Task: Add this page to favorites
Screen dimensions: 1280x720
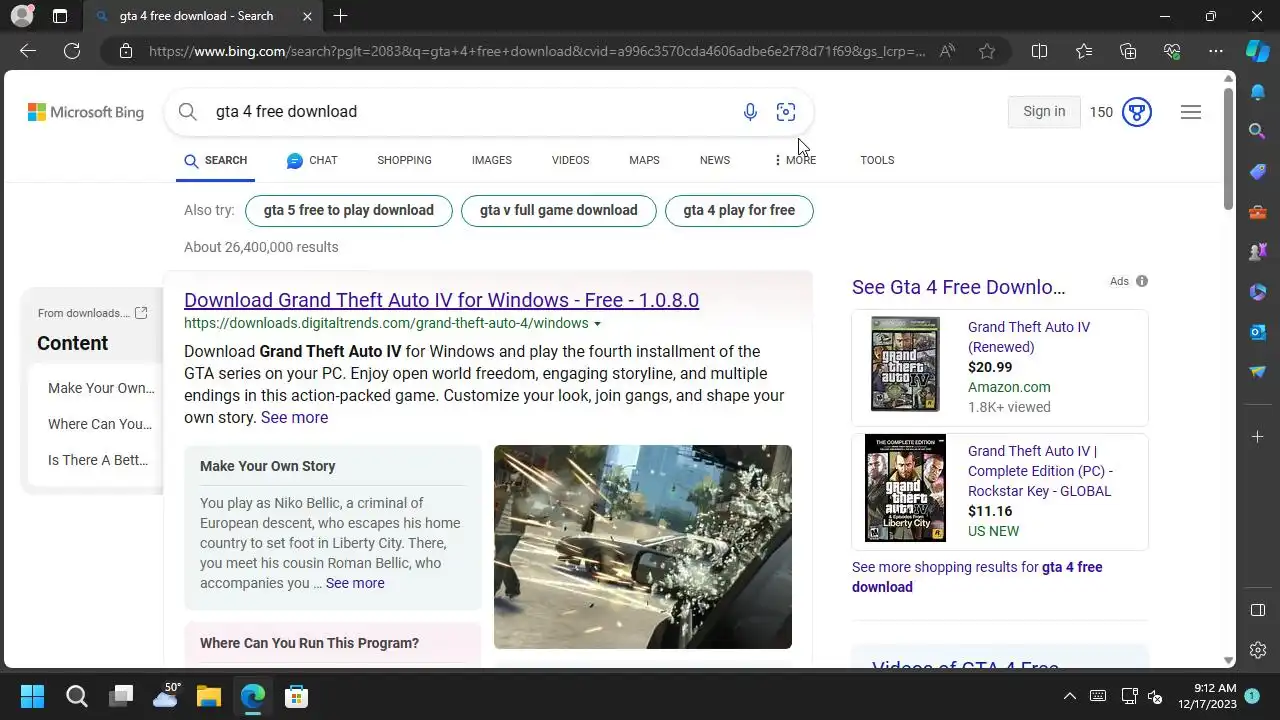Action: point(987,51)
